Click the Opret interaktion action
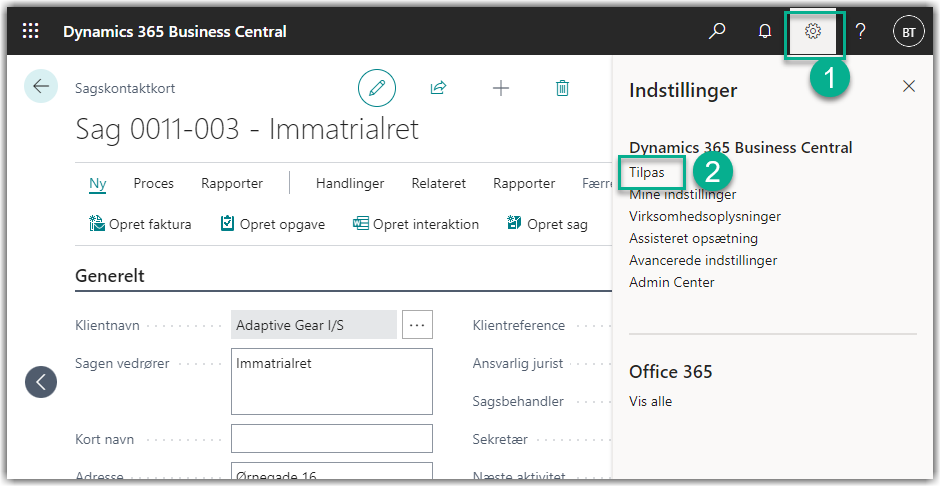The height and width of the screenshot is (487, 941). click(416, 224)
